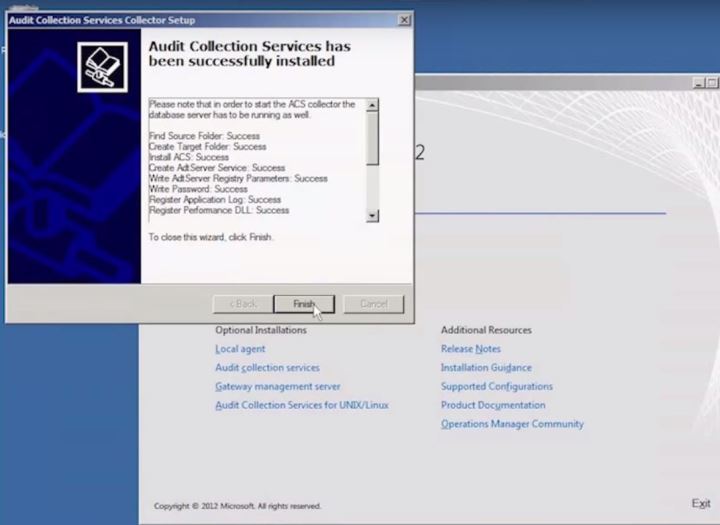Click the 'Optional Installations' heading
The image size is (720, 525).
point(261,330)
